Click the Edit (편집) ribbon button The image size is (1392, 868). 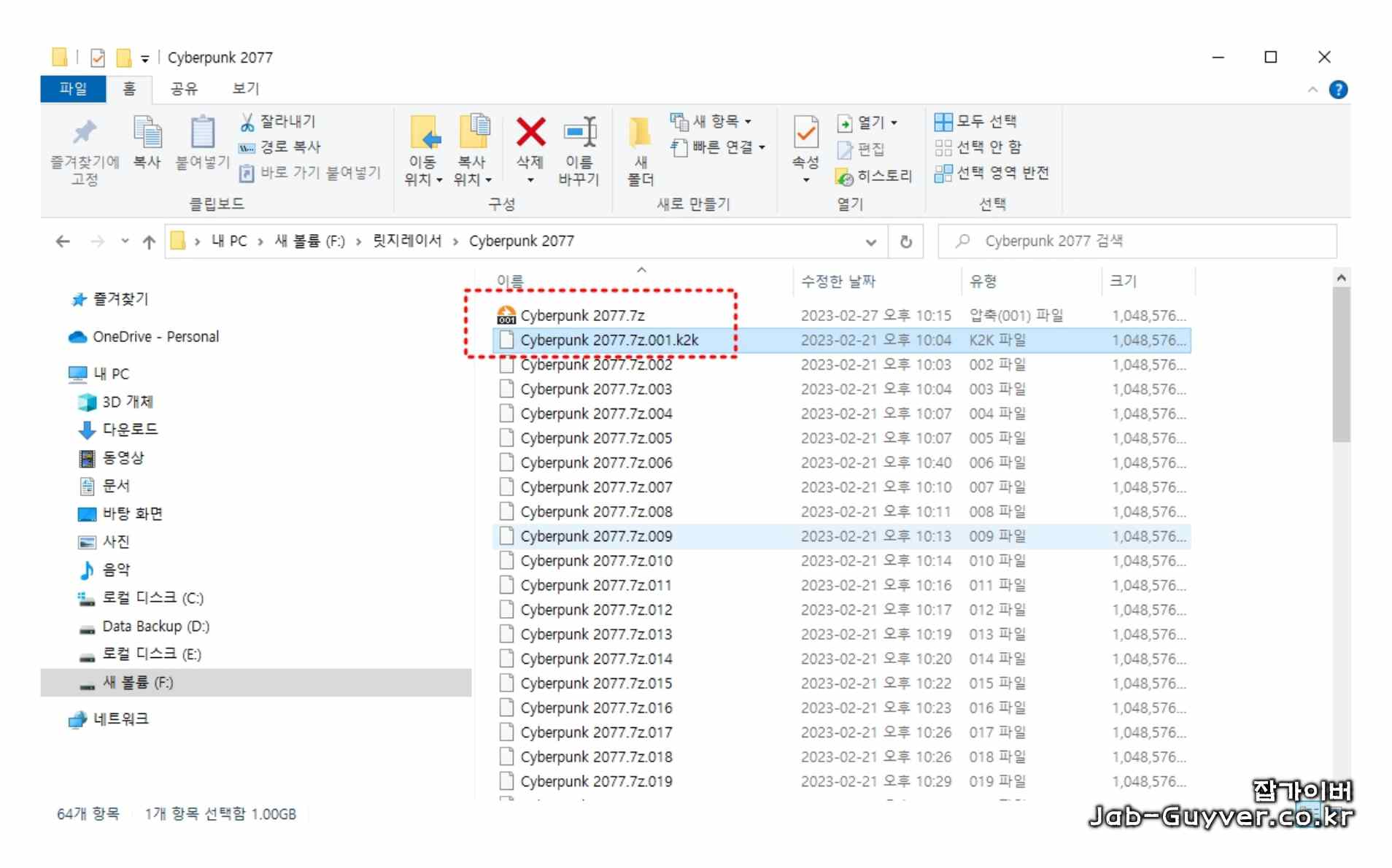(861, 150)
